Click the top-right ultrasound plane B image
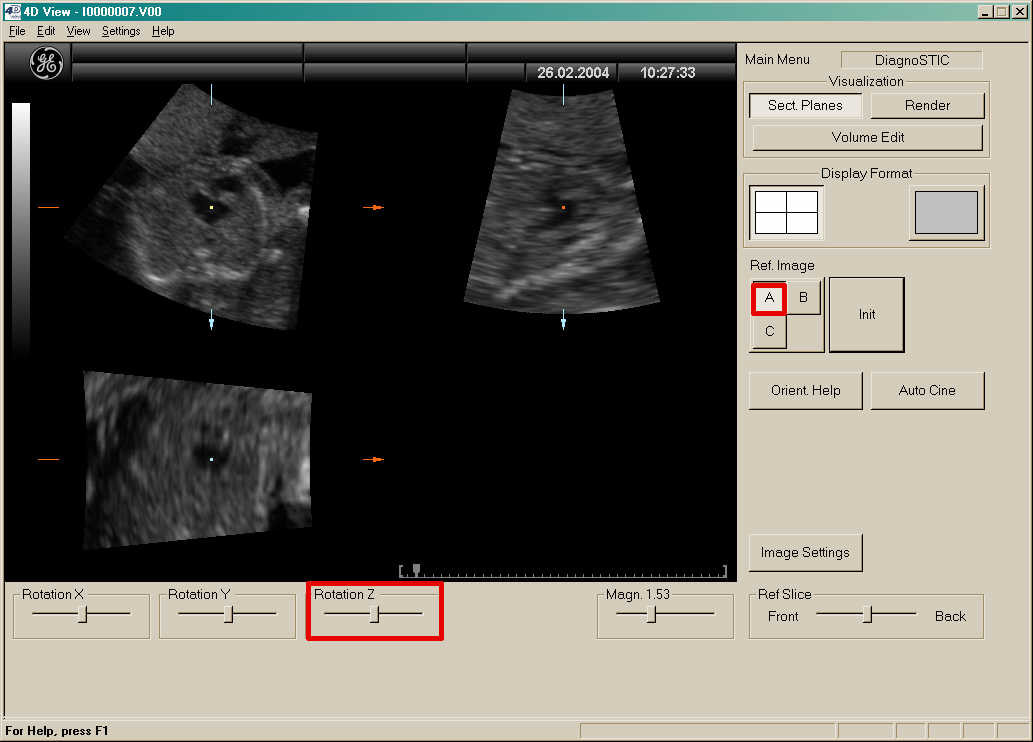Image resolution: width=1033 pixels, height=742 pixels. click(563, 201)
